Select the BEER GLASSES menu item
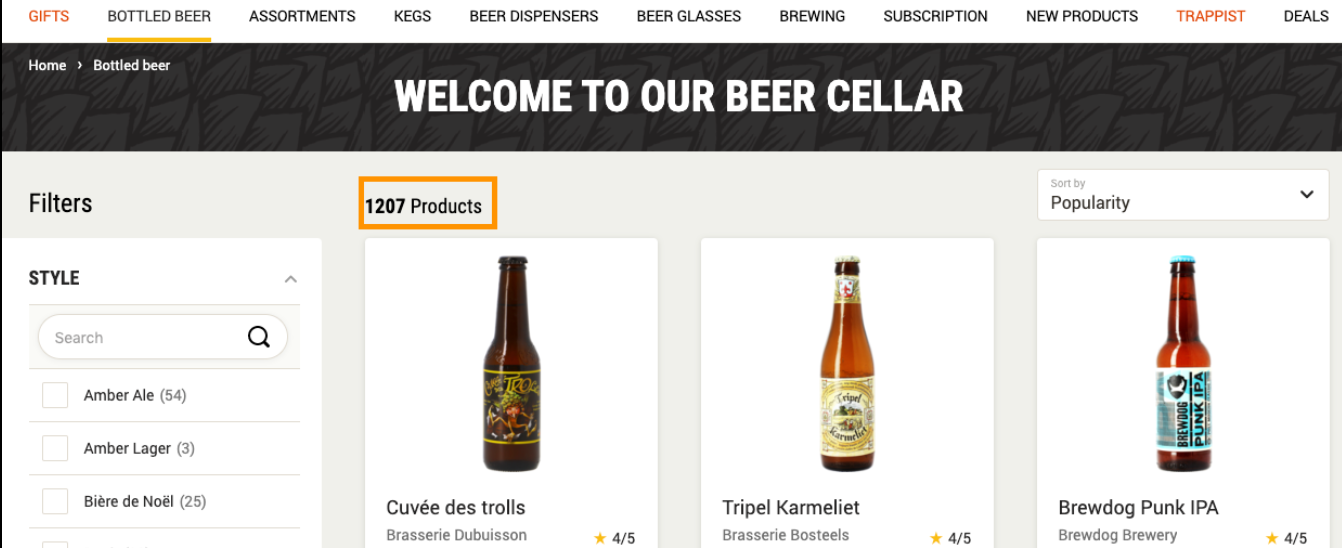Viewport: 1342px width, 548px height. pyautogui.click(x=688, y=16)
